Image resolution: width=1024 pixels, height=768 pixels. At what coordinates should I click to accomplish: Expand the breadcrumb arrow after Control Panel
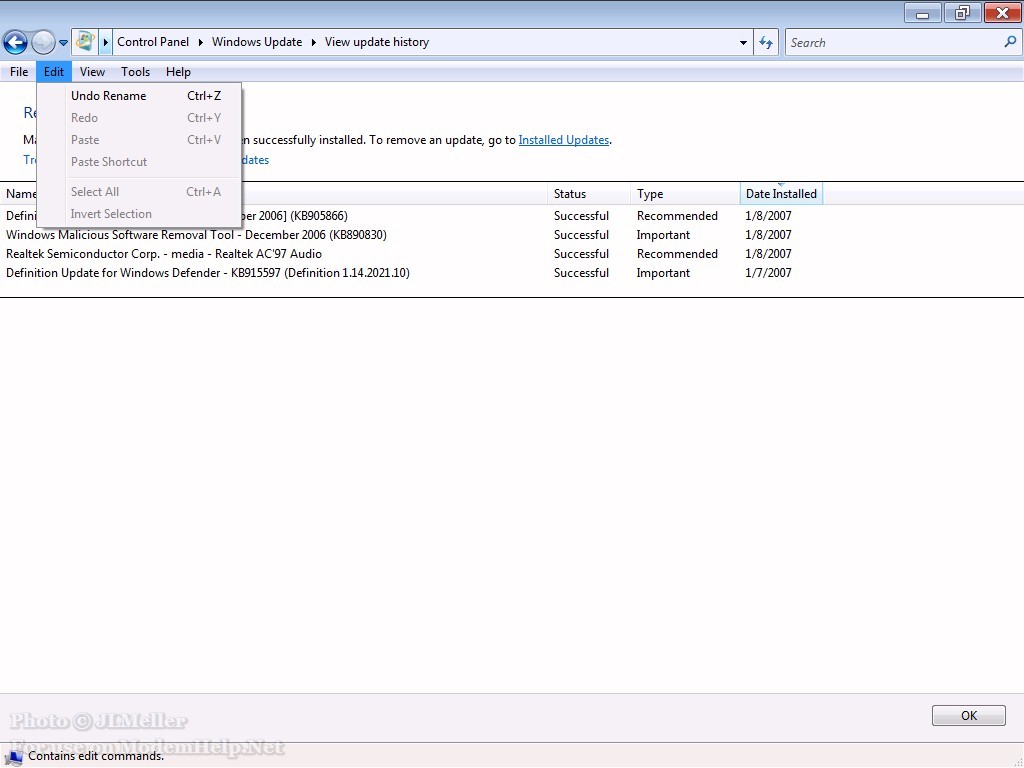click(x=200, y=42)
